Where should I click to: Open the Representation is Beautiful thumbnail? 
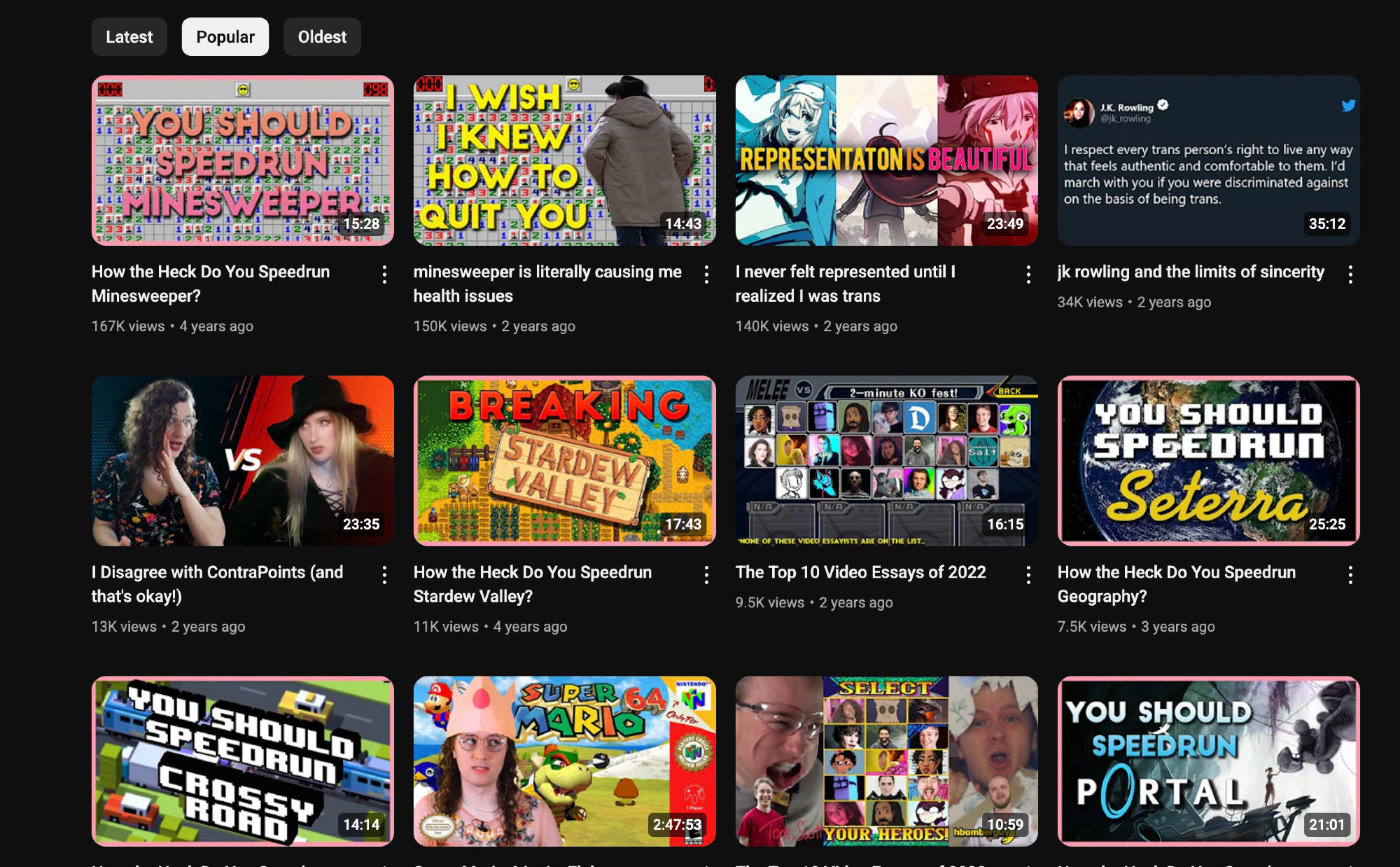coord(886,160)
